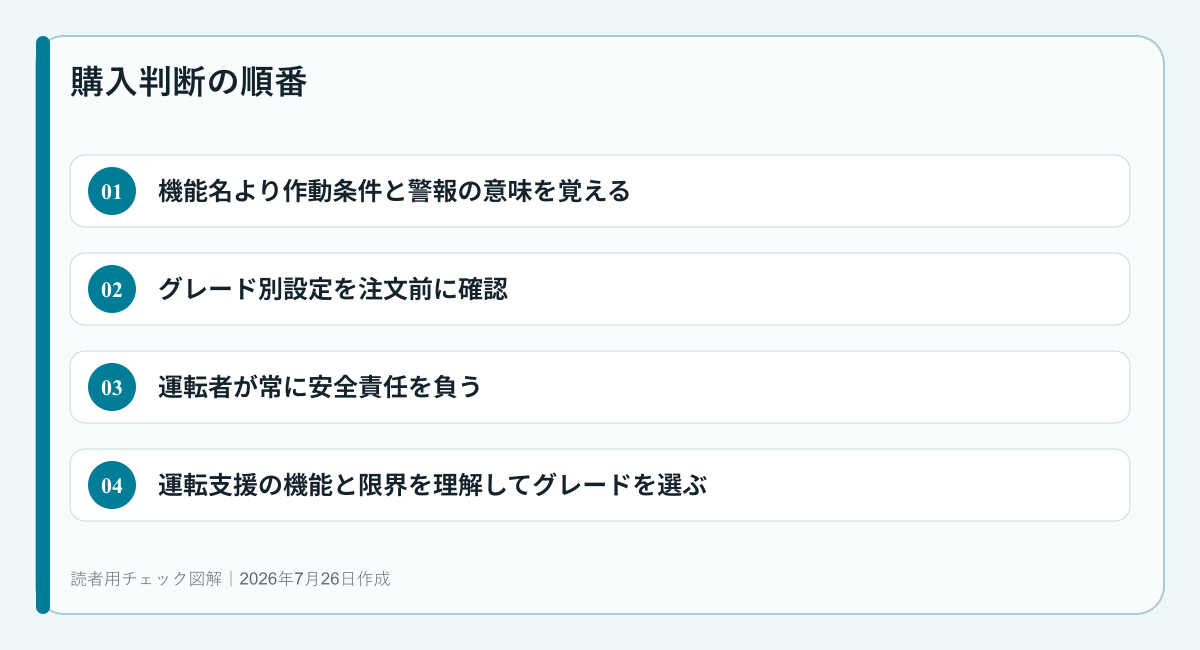The height and width of the screenshot is (650, 1200).
Task: Click the heading 購入判断の順番
Action: (x=188, y=82)
